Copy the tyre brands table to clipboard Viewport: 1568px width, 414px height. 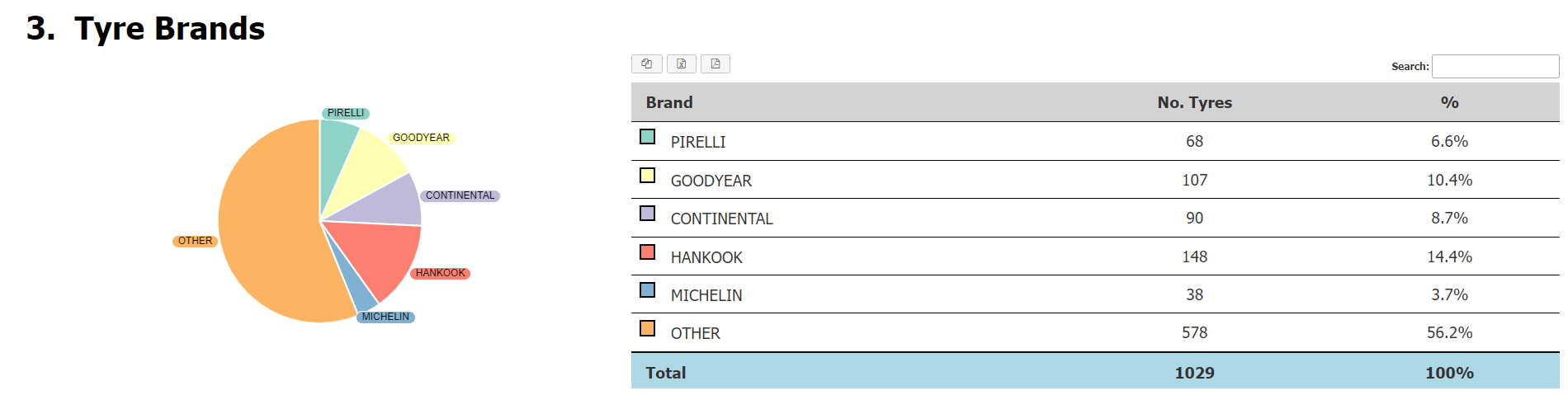pos(646,64)
